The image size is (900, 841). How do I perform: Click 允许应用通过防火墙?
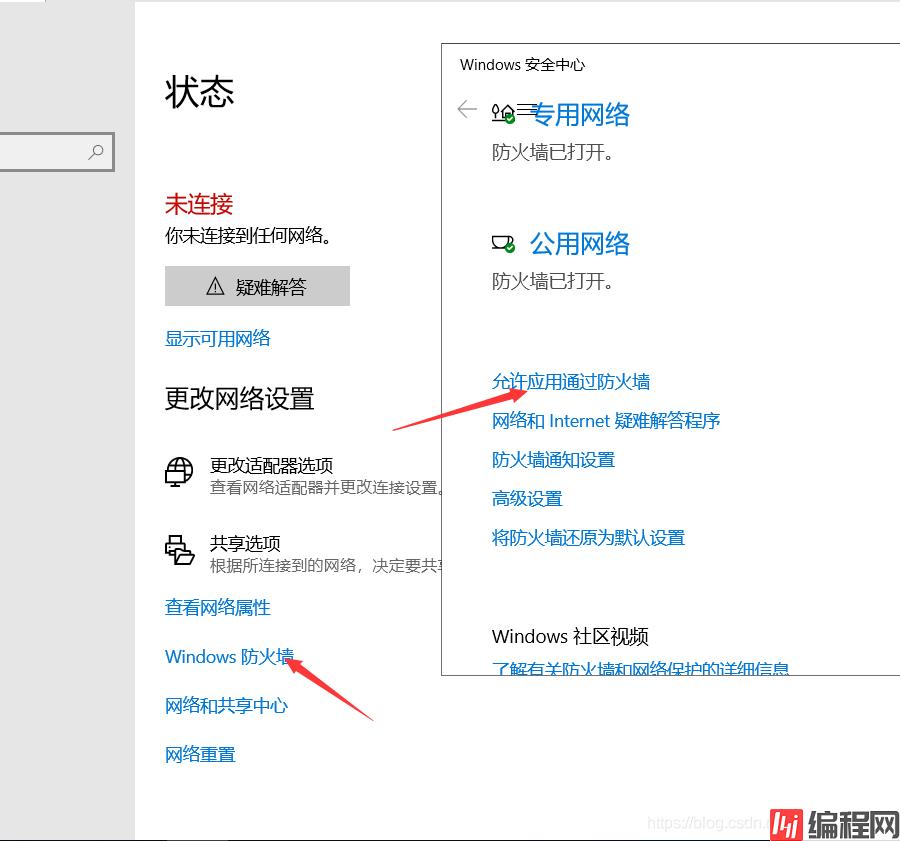pyautogui.click(x=570, y=382)
